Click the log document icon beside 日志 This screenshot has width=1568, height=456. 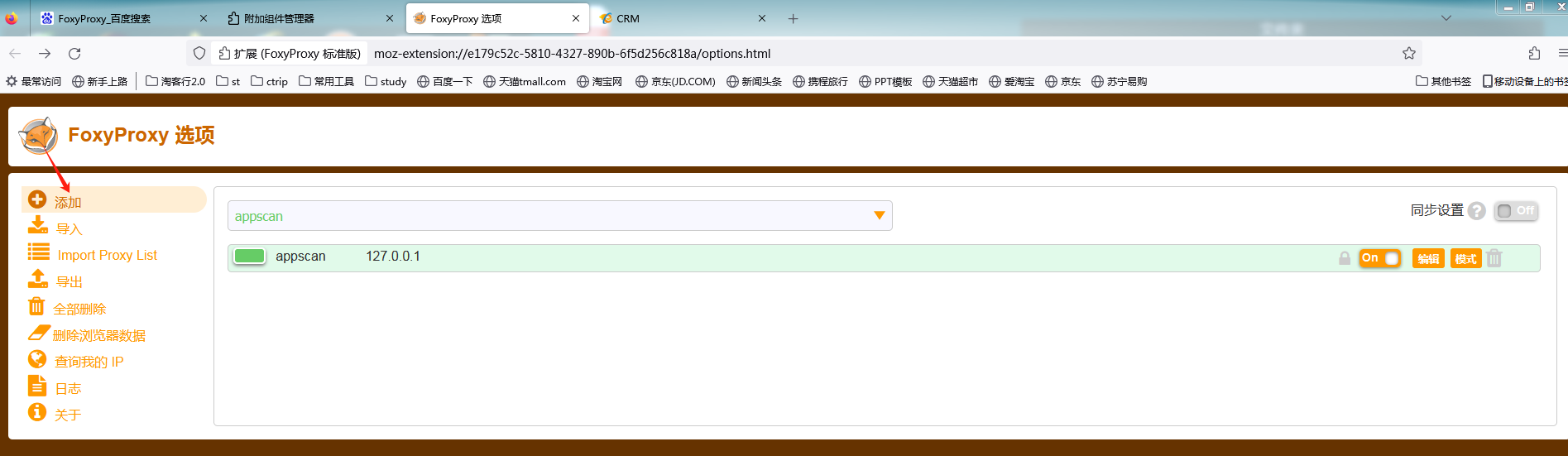37,385
